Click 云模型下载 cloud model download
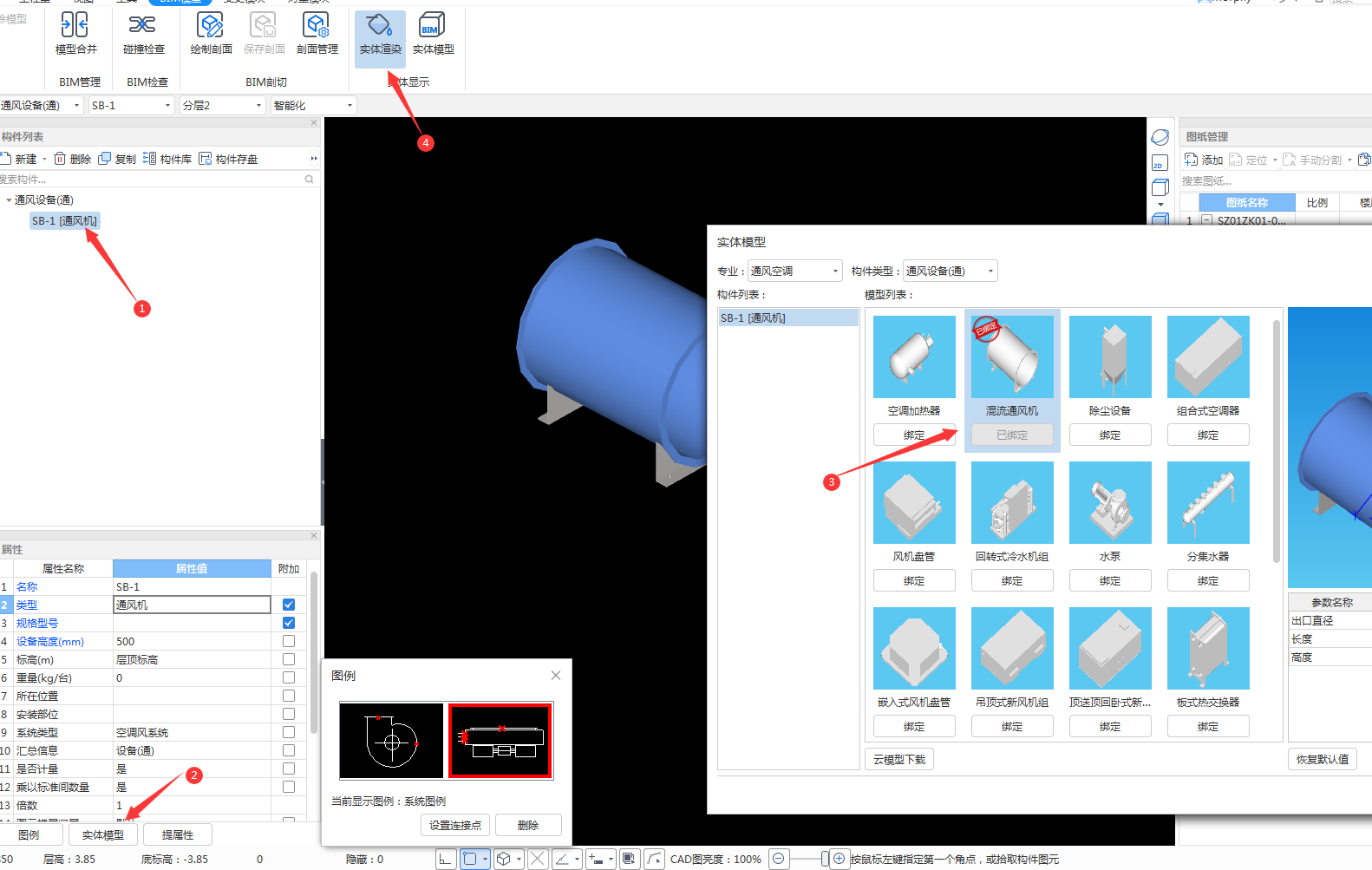Image resolution: width=1372 pixels, height=870 pixels. tap(899, 759)
